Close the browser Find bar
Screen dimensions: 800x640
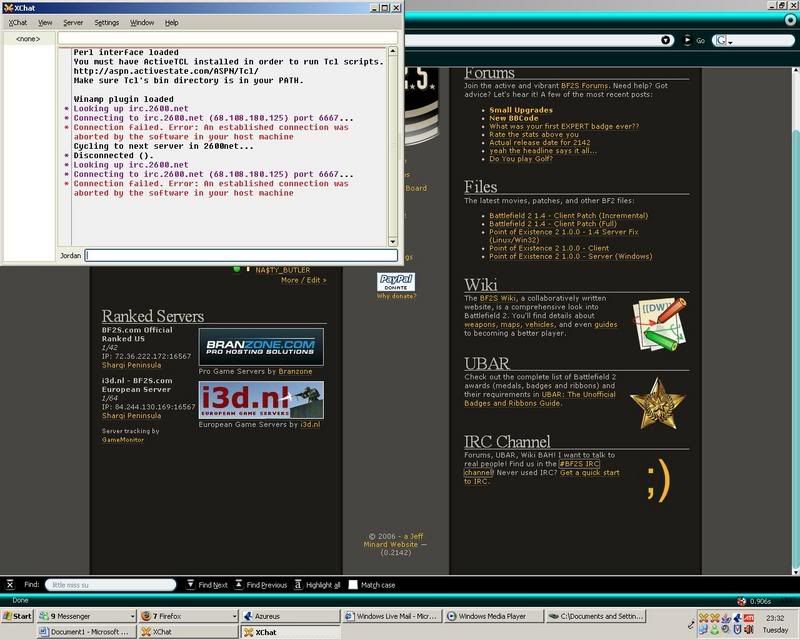(x=10, y=584)
